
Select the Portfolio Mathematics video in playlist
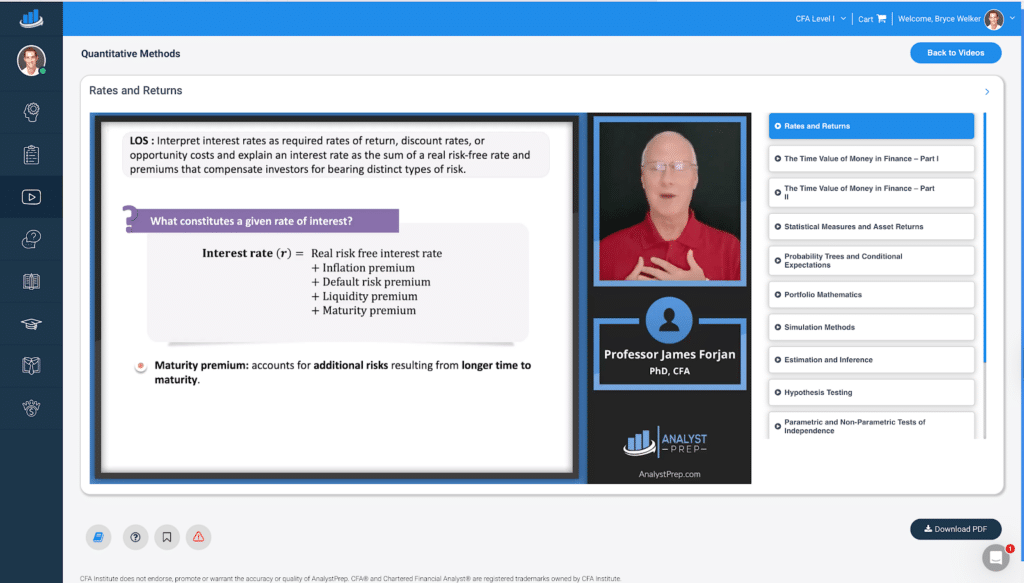pyautogui.click(x=871, y=295)
